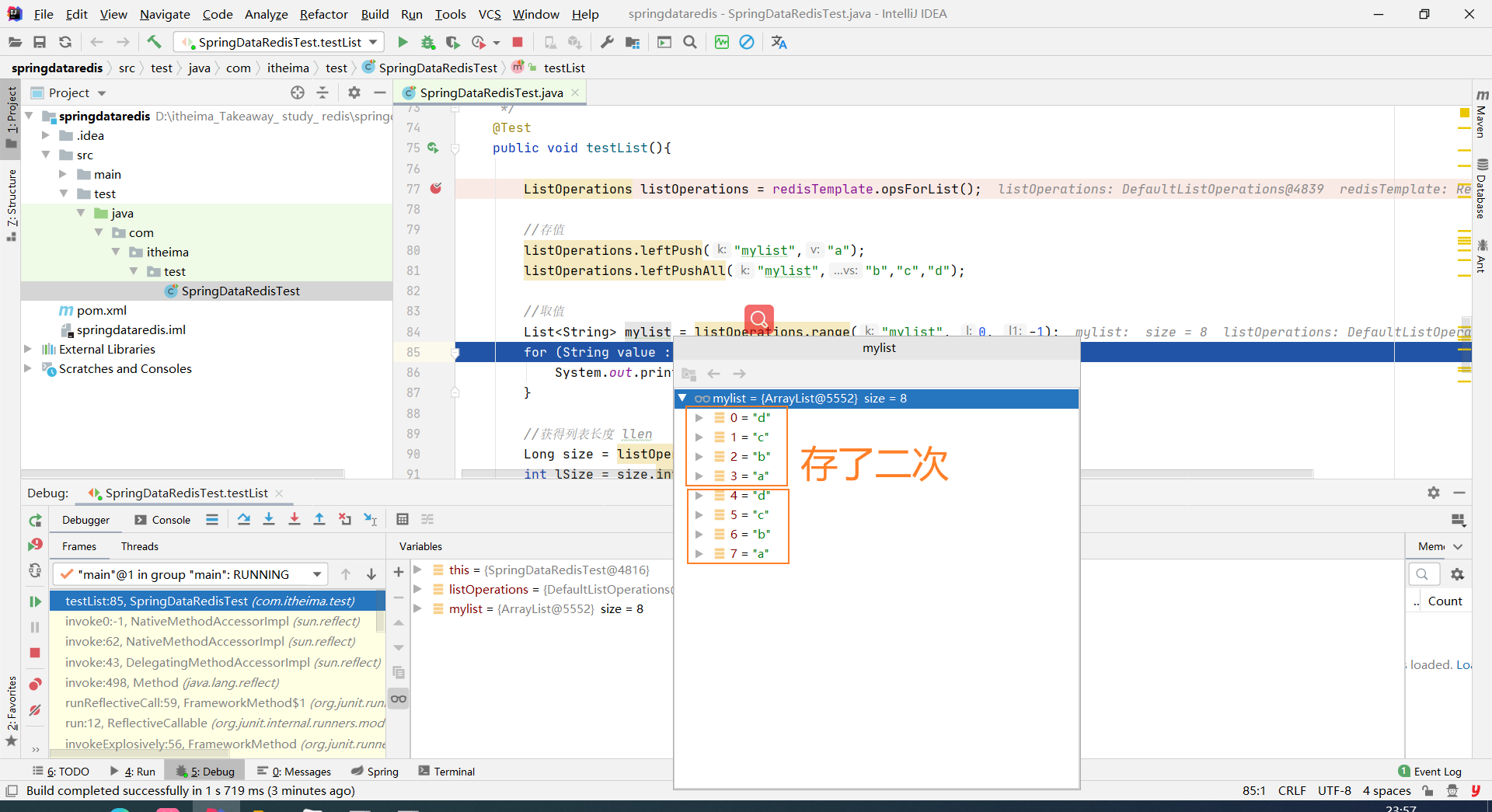Open the Refactor menu
This screenshot has height=812, width=1492.
(x=323, y=14)
